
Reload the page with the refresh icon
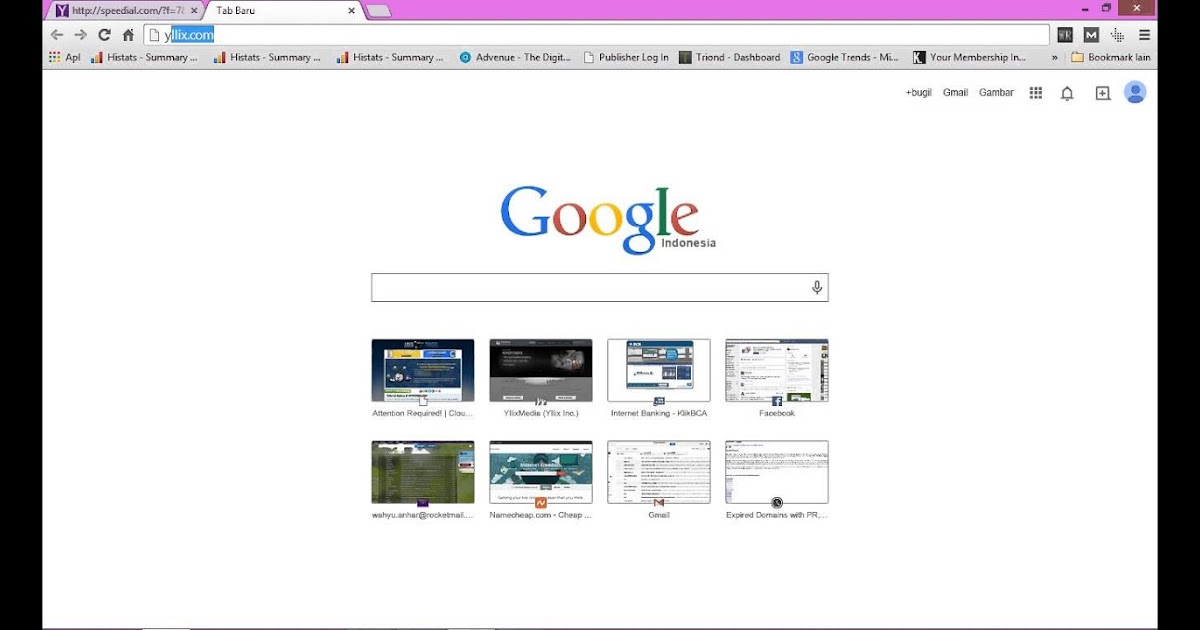pyautogui.click(x=104, y=35)
